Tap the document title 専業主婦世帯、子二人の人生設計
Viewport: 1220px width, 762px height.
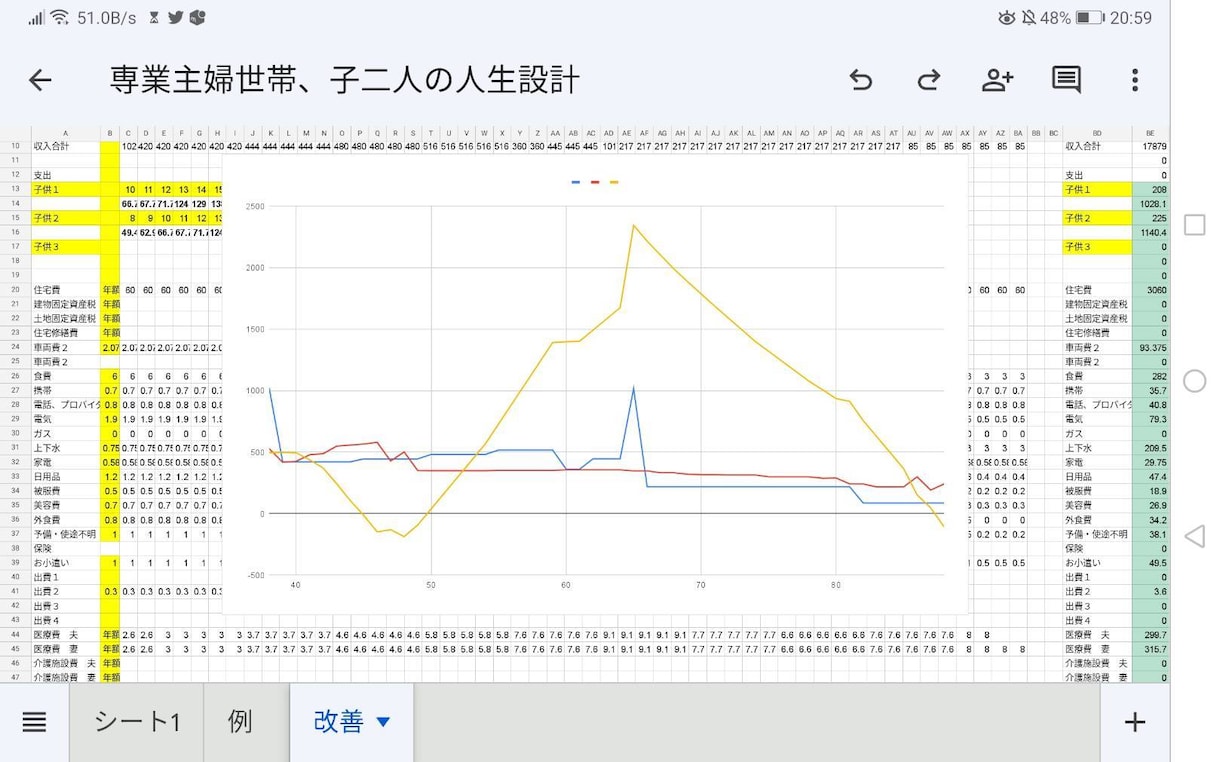tap(344, 80)
